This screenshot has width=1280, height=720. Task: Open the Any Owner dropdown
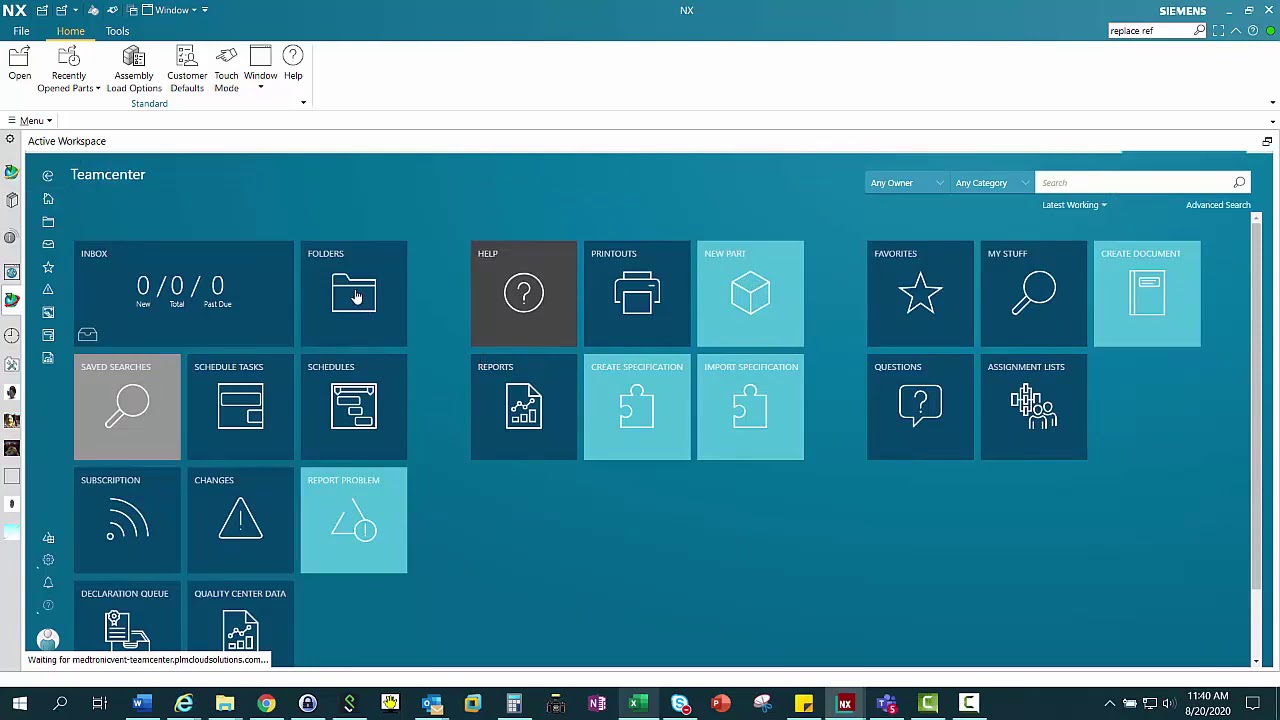click(906, 183)
